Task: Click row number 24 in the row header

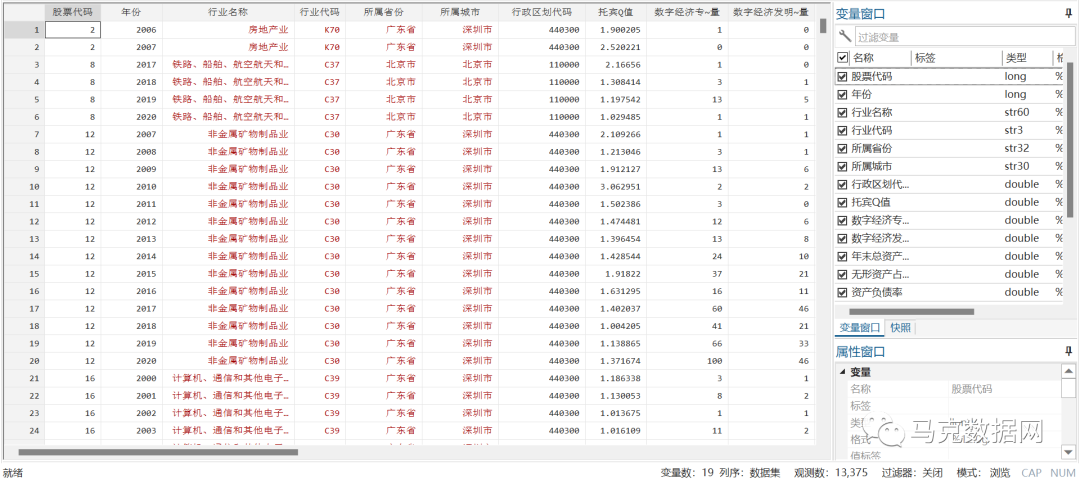Action: (25, 430)
